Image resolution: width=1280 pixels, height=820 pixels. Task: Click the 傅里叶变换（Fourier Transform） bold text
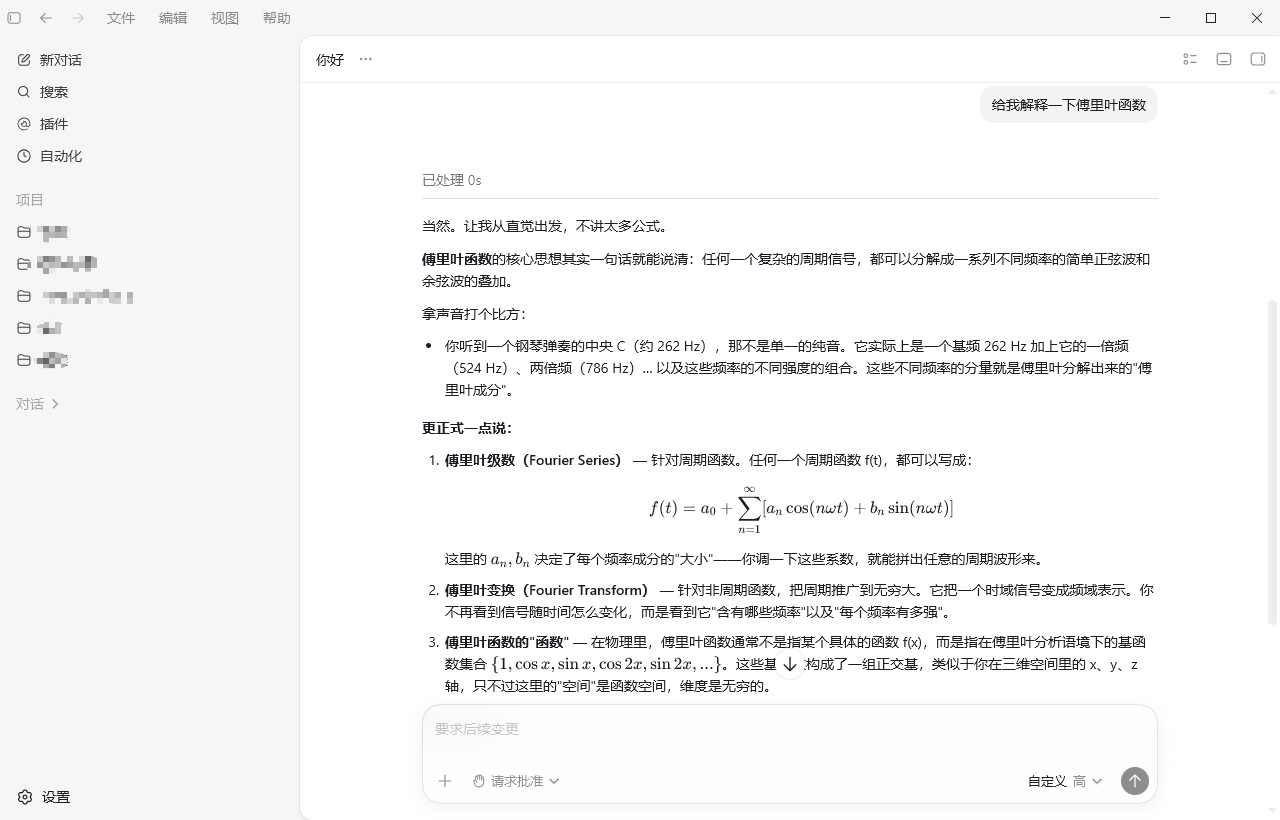point(546,590)
